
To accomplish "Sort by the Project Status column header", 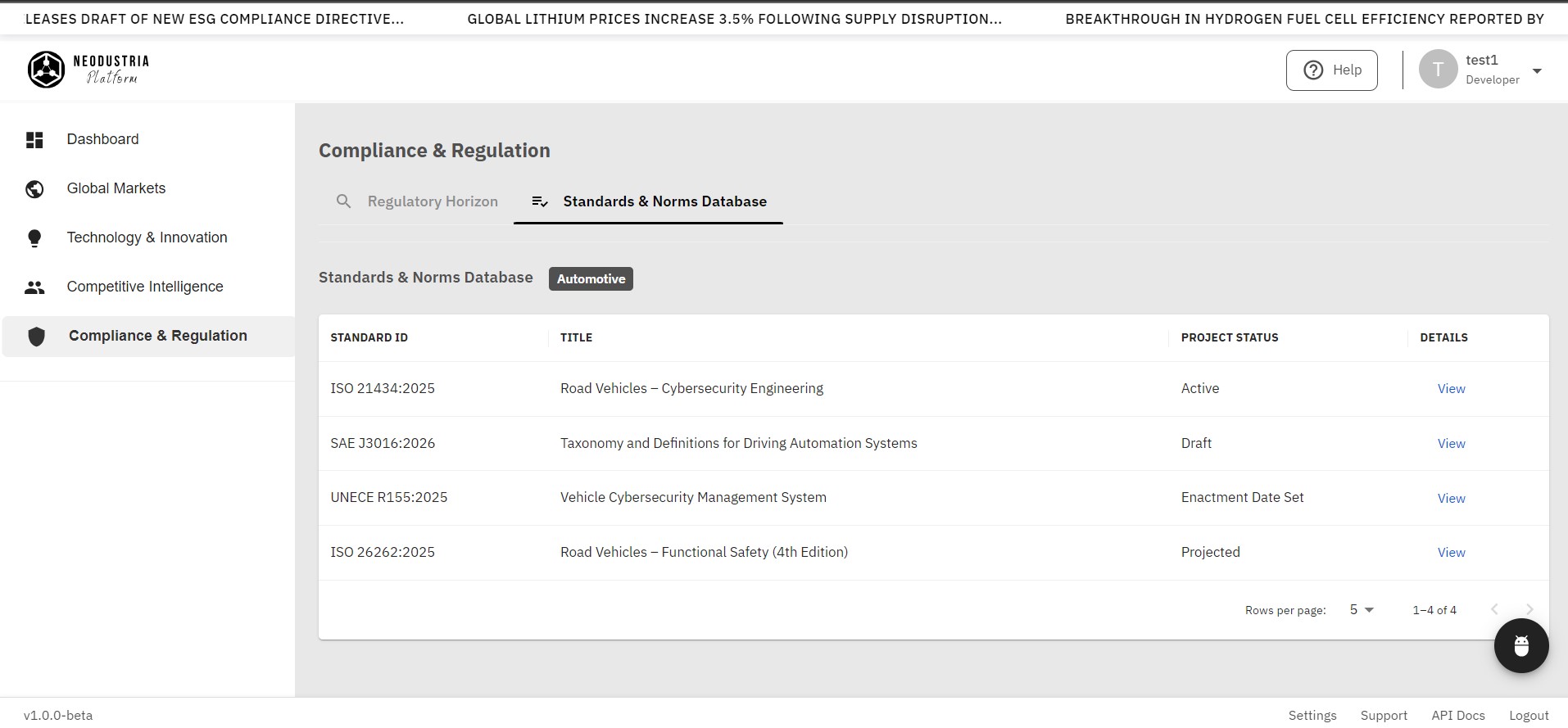I will point(1229,337).
